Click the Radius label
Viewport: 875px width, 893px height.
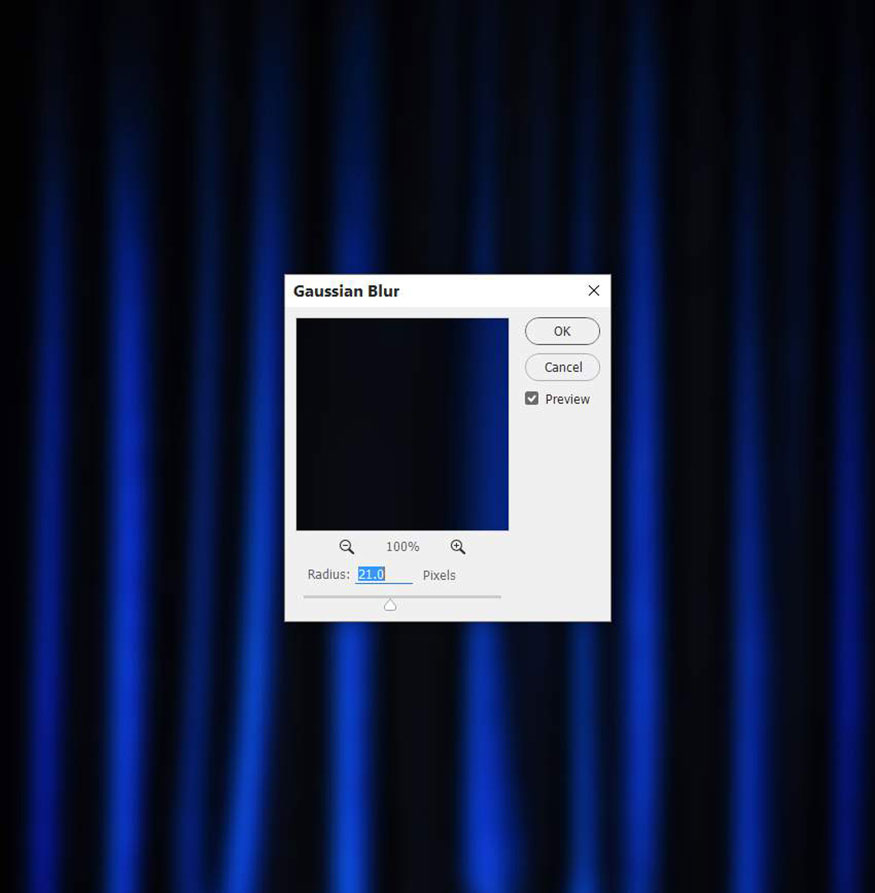[x=329, y=574]
